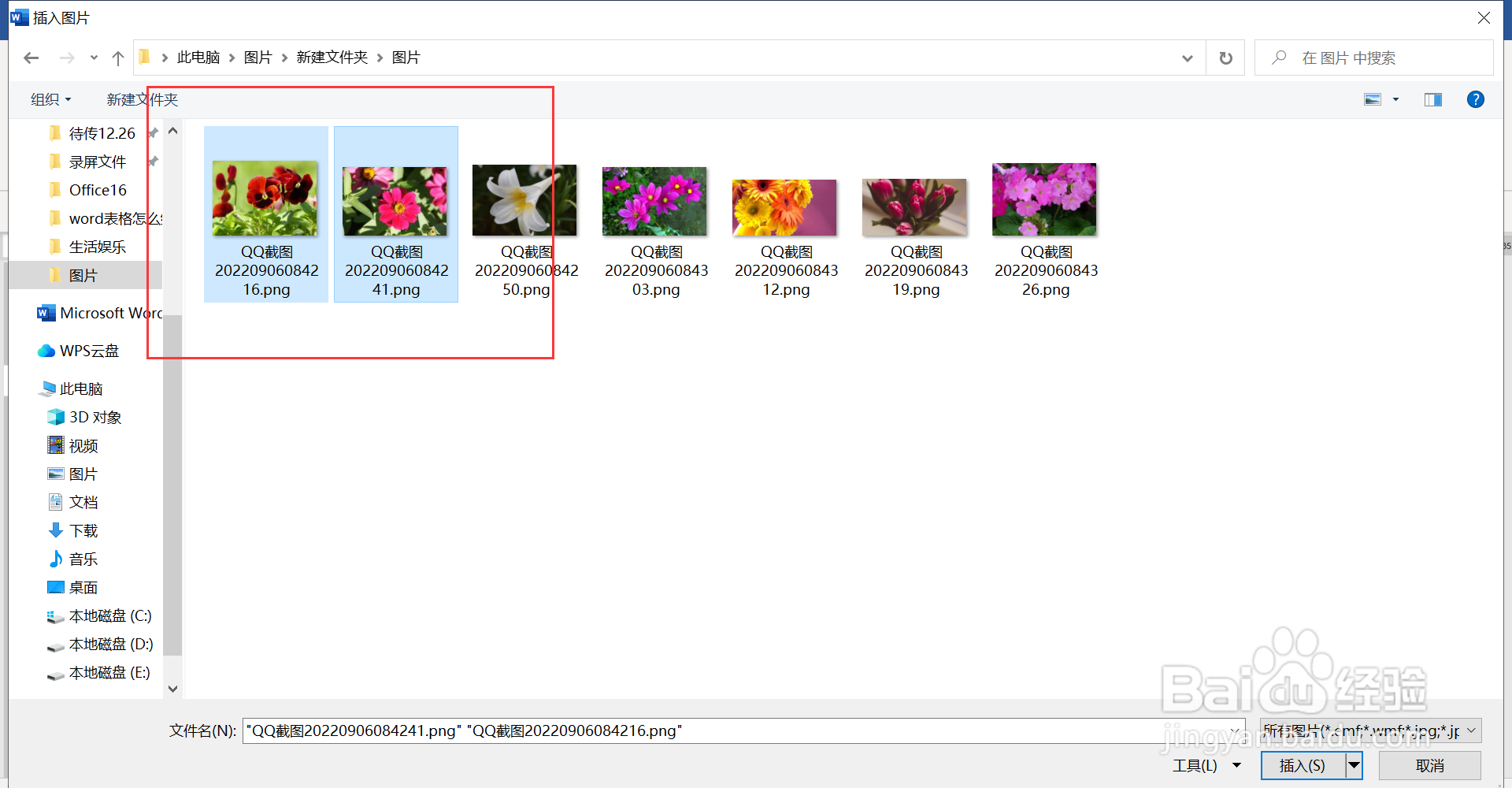Click path chevron after 新建文件夹

pyautogui.click(x=380, y=58)
